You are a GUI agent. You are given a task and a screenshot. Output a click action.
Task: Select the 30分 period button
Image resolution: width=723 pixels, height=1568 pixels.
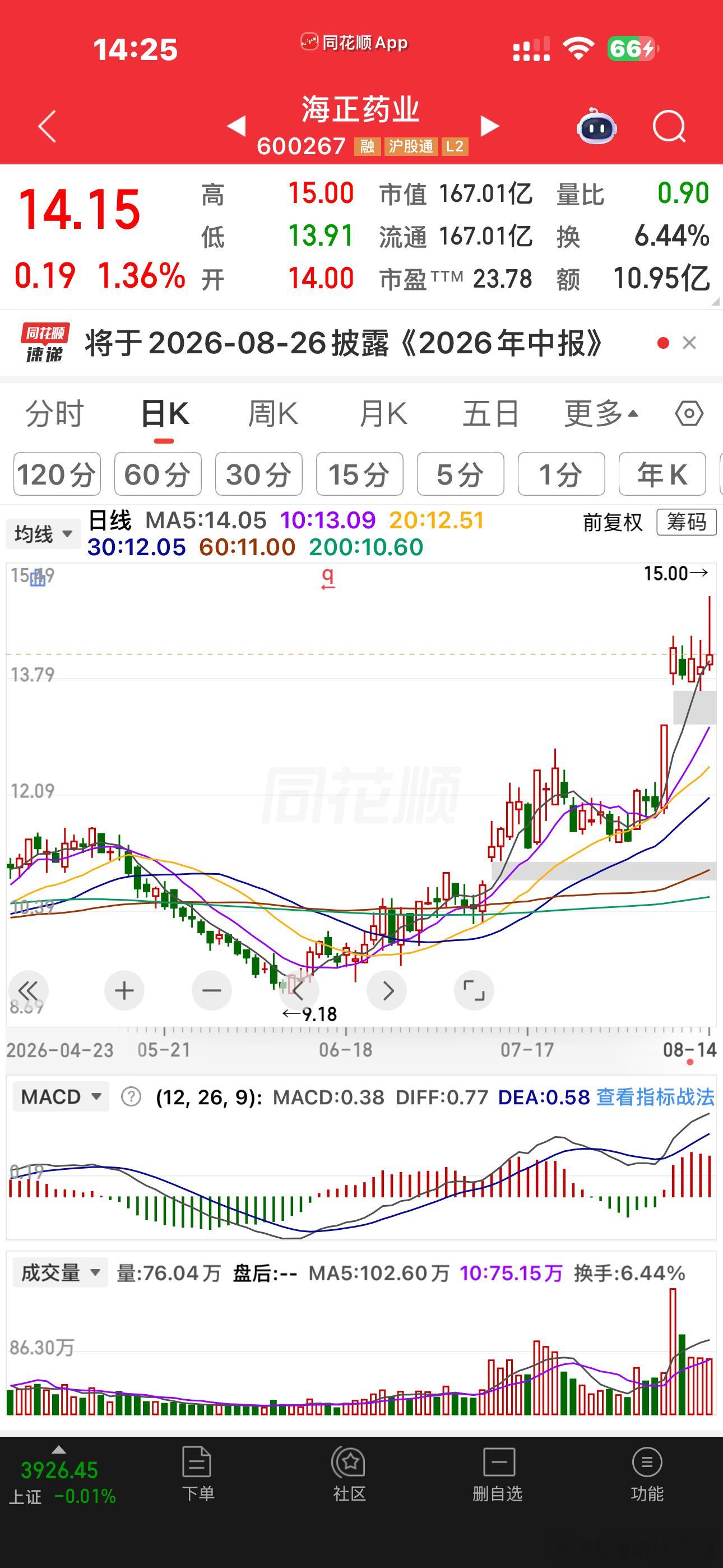(258, 474)
